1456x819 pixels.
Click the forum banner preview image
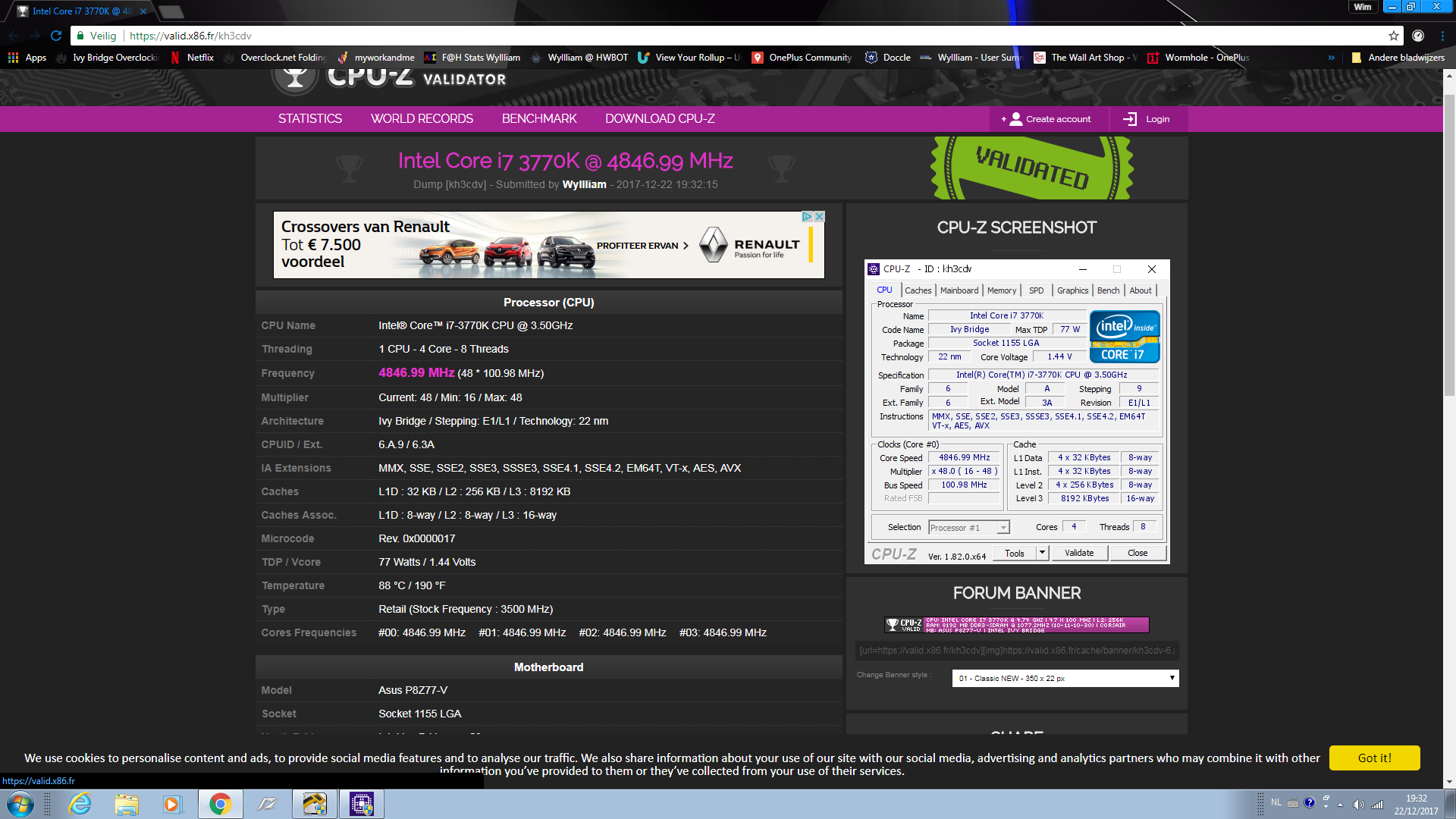tap(1017, 625)
